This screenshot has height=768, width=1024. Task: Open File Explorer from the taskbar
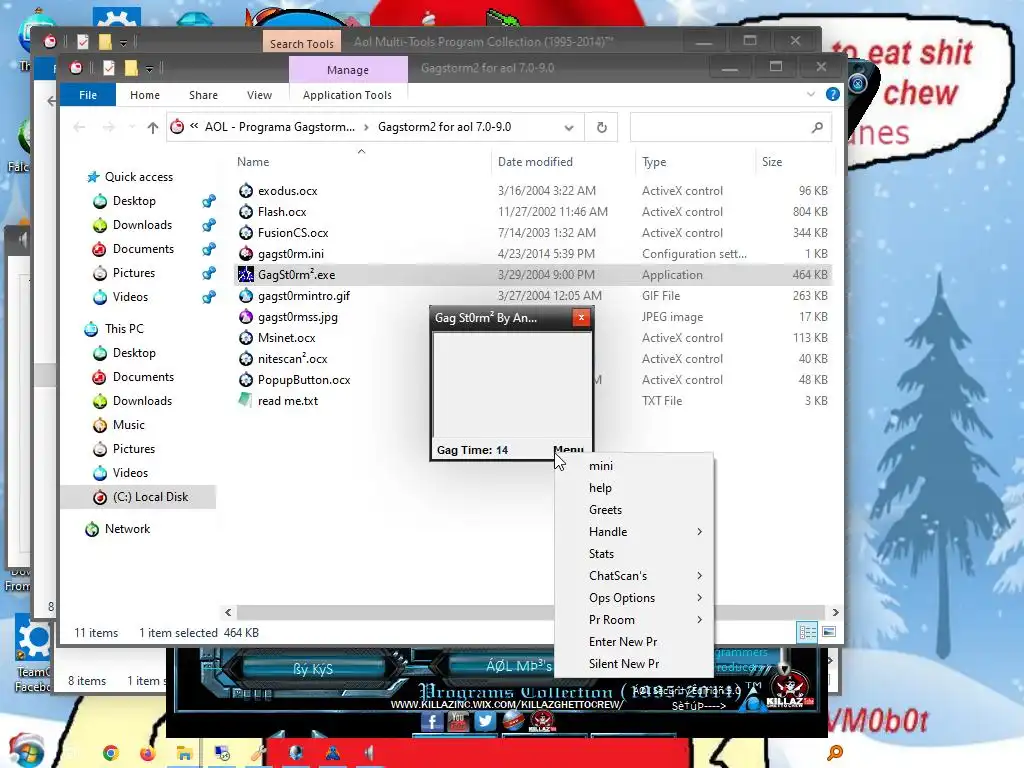184,753
